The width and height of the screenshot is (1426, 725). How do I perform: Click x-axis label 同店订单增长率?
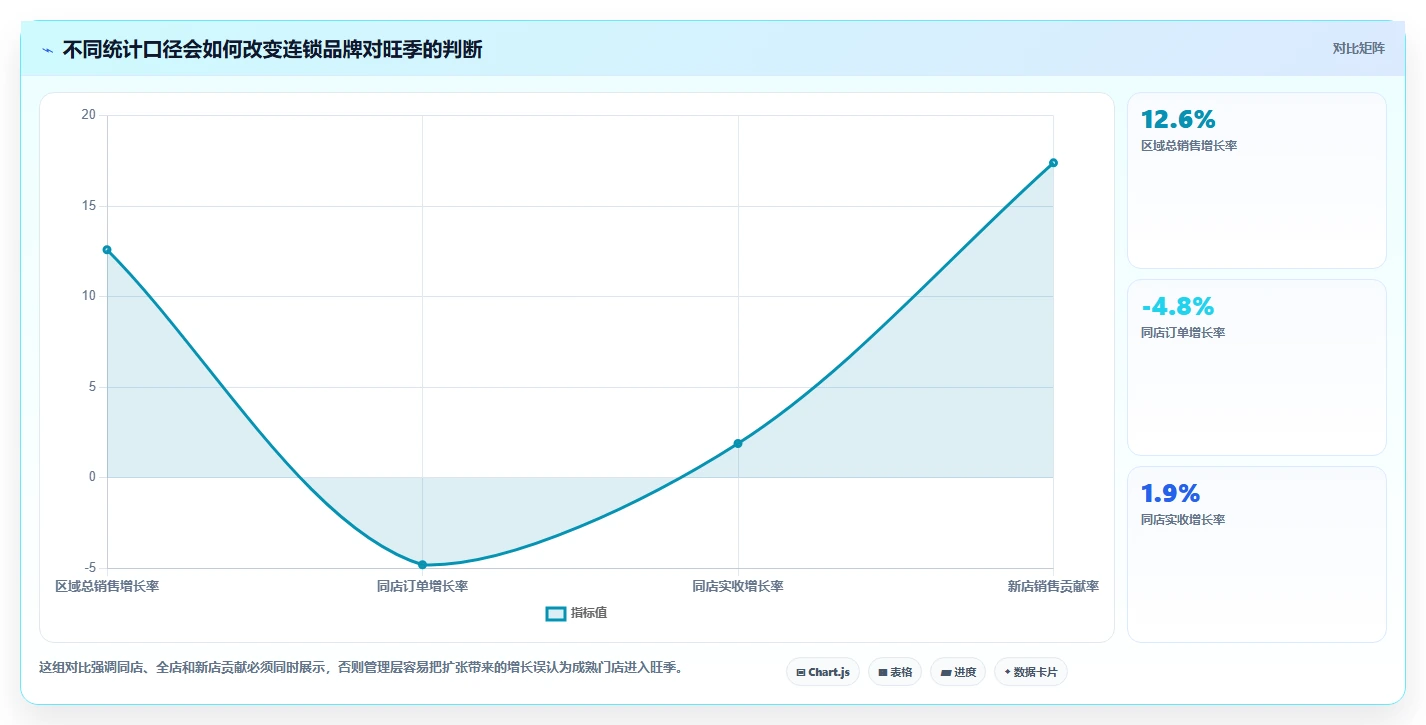[x=422, y=586]
